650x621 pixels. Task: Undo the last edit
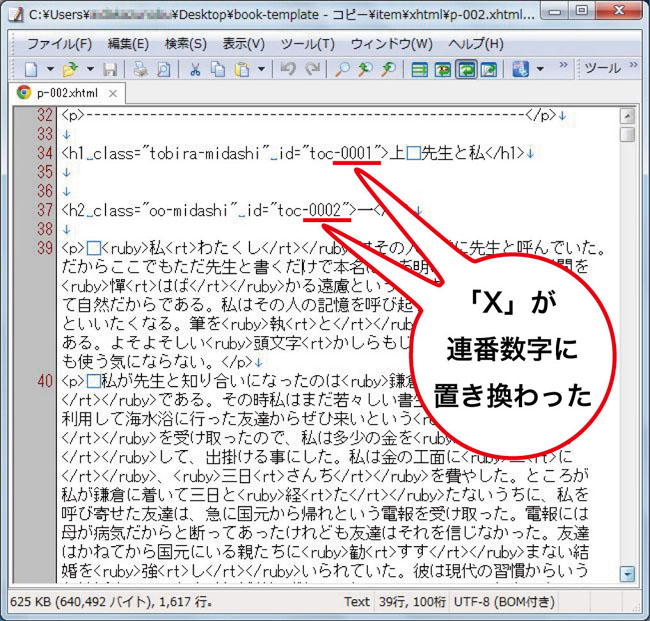coord(288,69)
